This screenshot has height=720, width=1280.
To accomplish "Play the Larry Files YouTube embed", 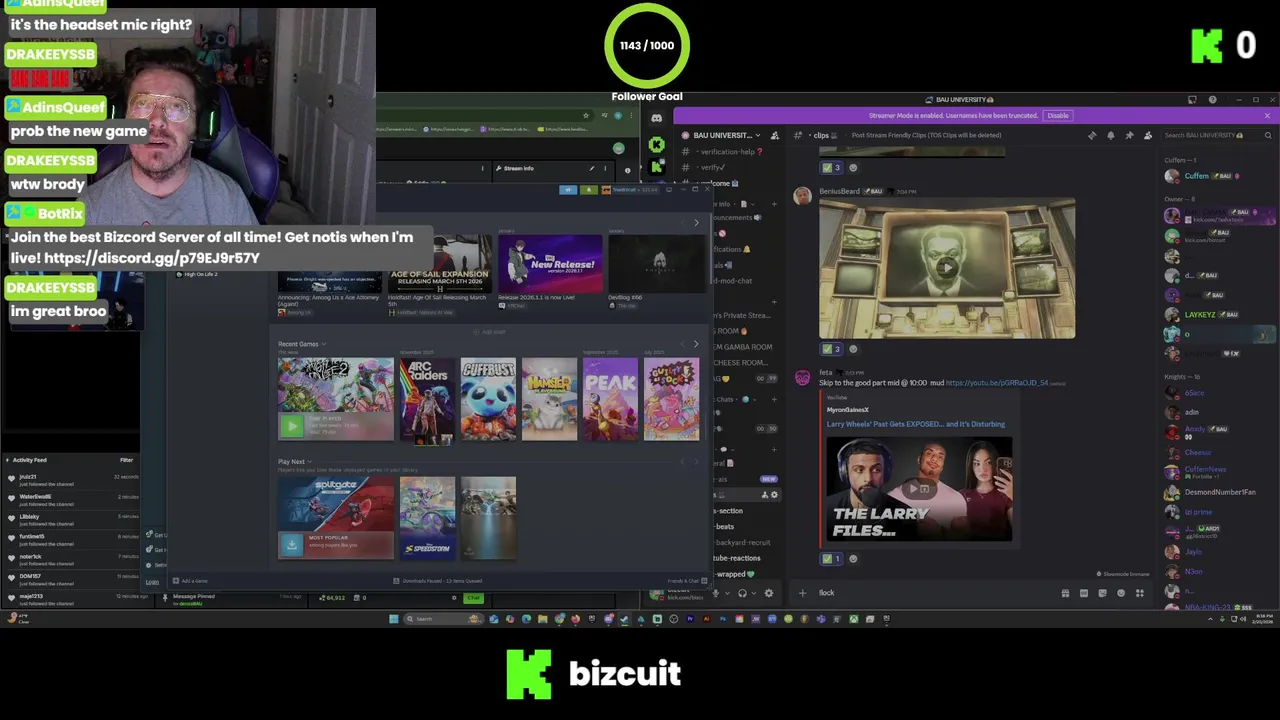I will click(919, 489).
